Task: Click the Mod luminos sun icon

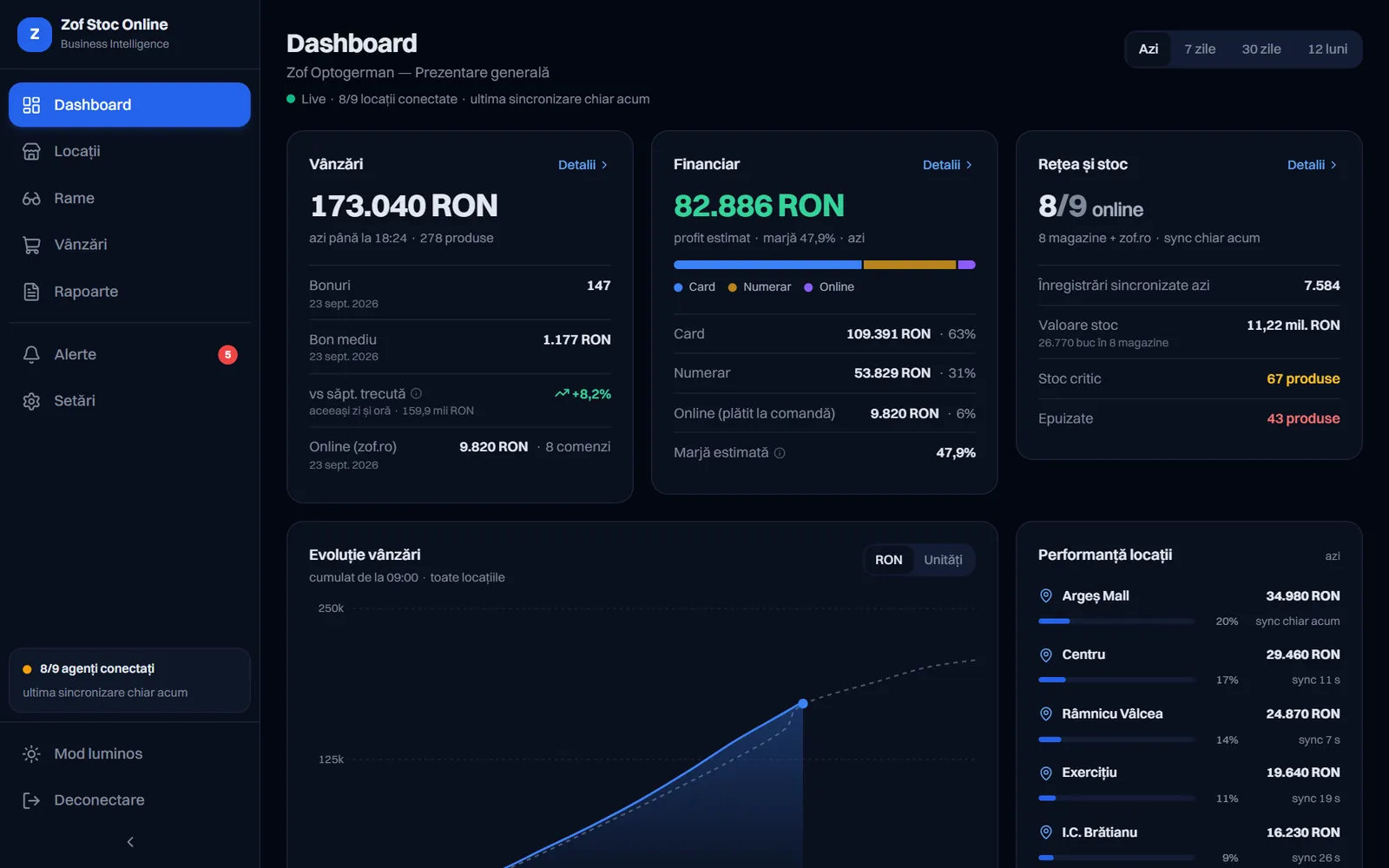Action: tap(31, 753)
